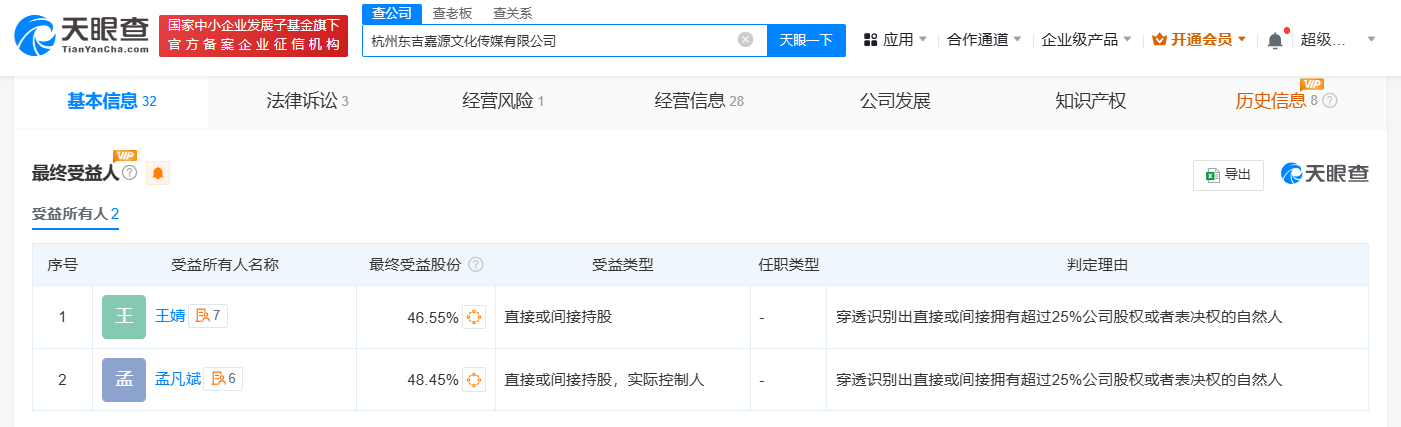
Task: Open equity penetration icon next to 48.45%
Action: (474, 380)
